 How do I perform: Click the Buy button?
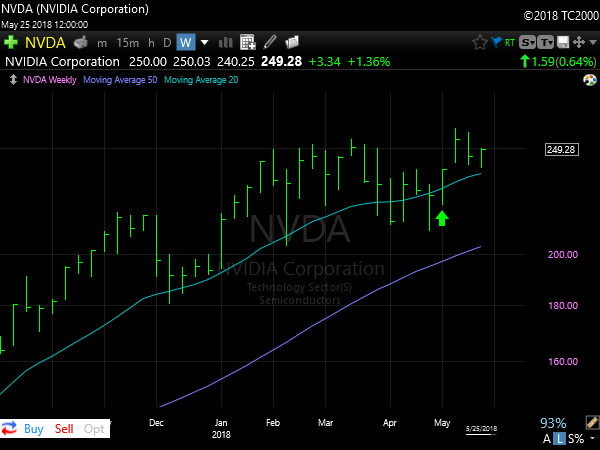(34, 429)
